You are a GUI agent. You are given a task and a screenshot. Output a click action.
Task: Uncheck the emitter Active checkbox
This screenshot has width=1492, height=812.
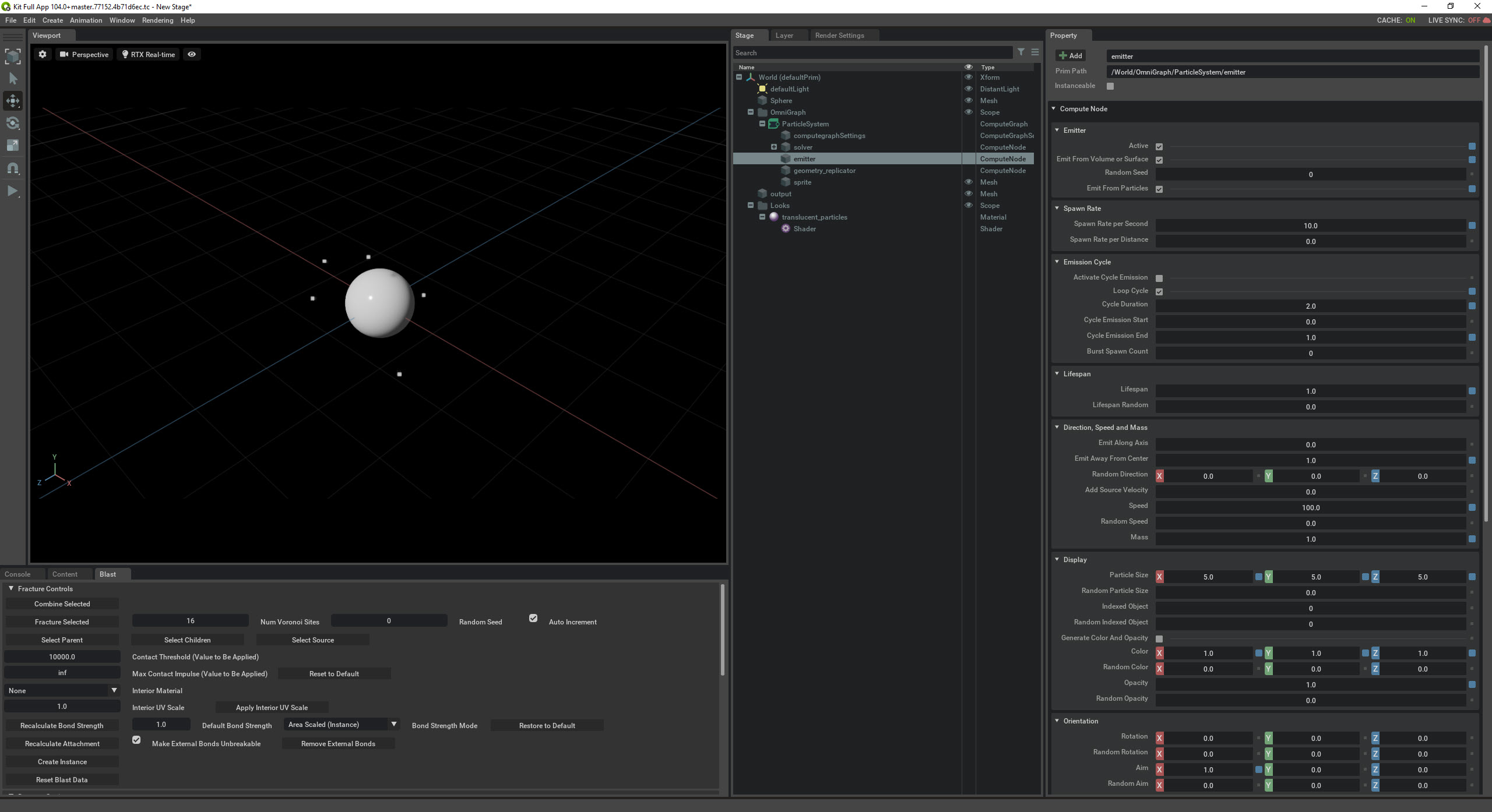click(1159, 147)
